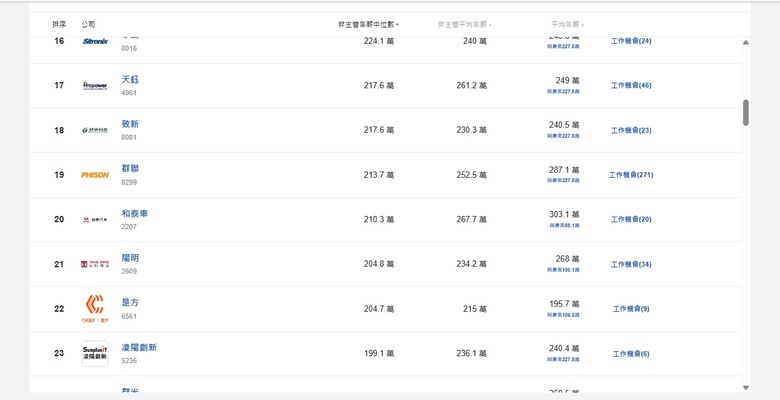Select the 213.7 萬 median for 群聯
This screenshot has width=780, height=400.
[x=379, y=175]
